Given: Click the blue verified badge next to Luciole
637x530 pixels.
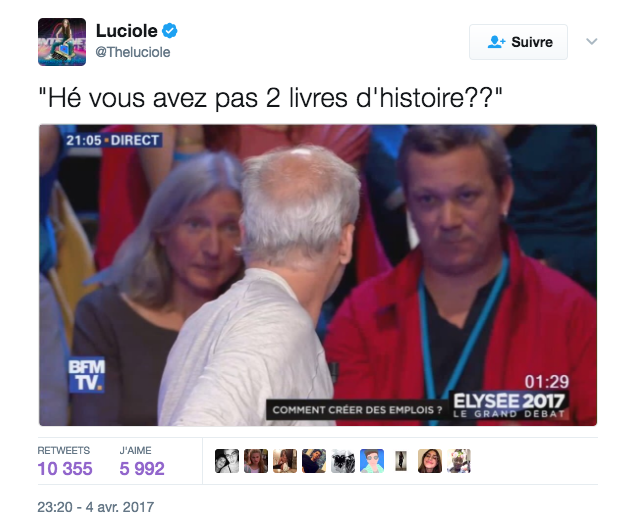Looking at the screenshot, I should [x=170, y=31].
